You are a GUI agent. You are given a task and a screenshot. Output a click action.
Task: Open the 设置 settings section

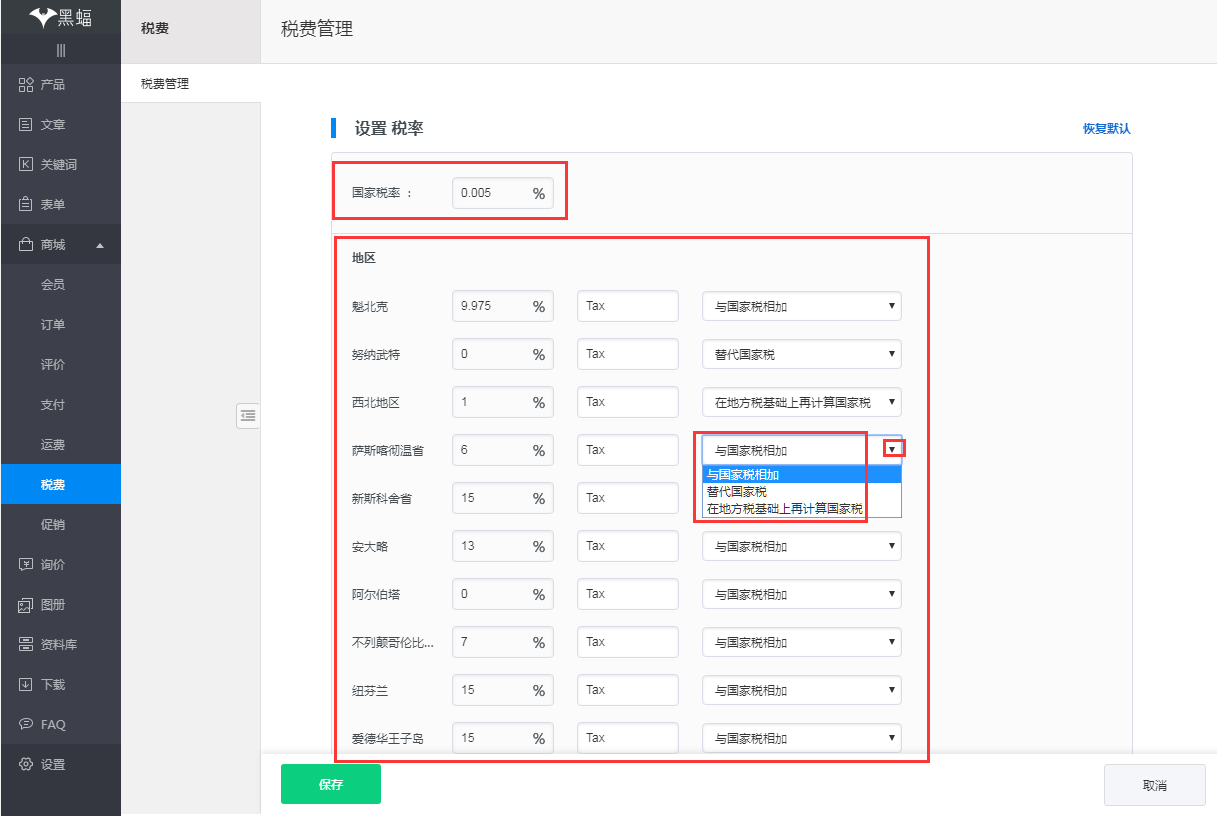click(x=48, y=764)
